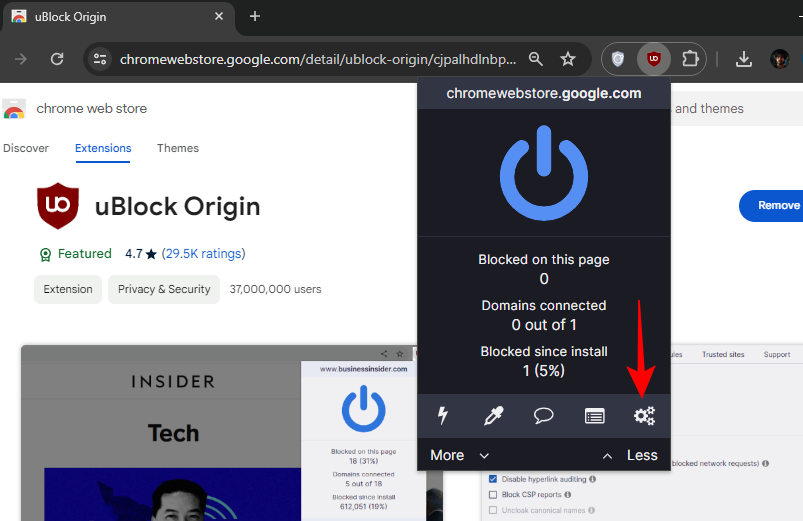Toggle Block CSP reports checkbox in screenshot

(x=493, y=494)
